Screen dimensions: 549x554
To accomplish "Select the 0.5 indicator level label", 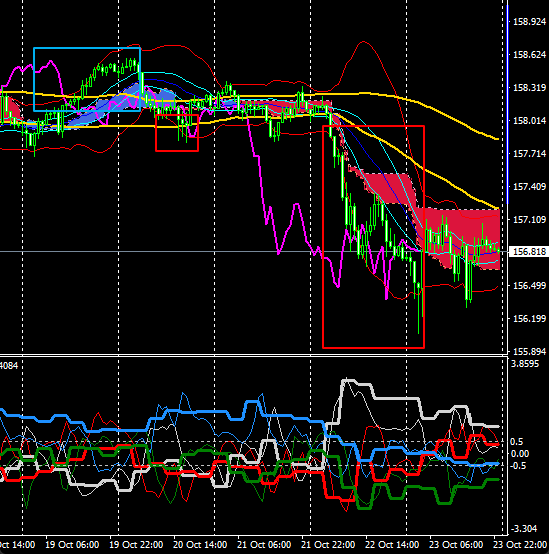I will (516, 442).
